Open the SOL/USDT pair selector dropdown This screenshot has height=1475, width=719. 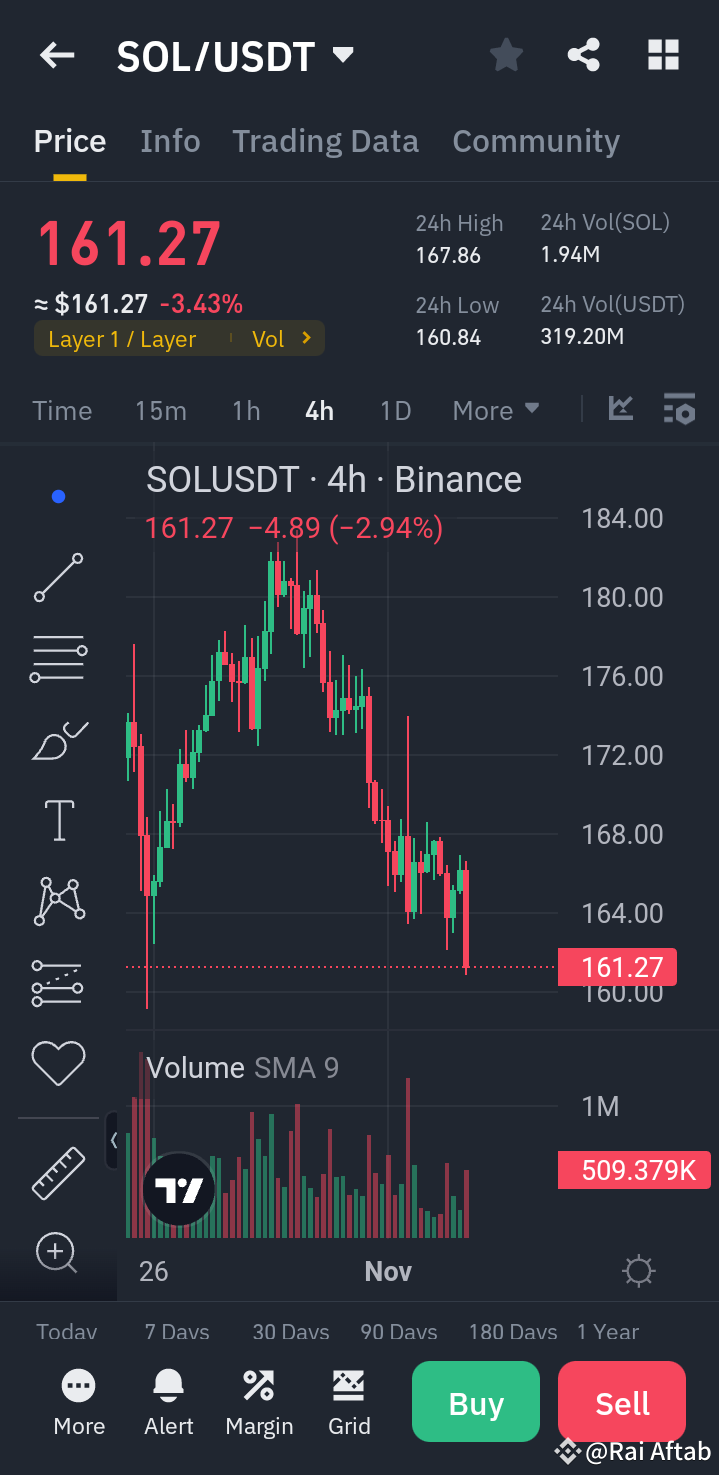pyautogui.click(x=341, y=56)
